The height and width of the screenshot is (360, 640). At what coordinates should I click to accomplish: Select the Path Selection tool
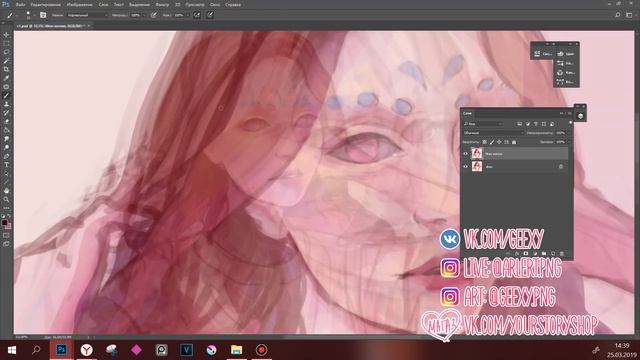pos(6,173)
